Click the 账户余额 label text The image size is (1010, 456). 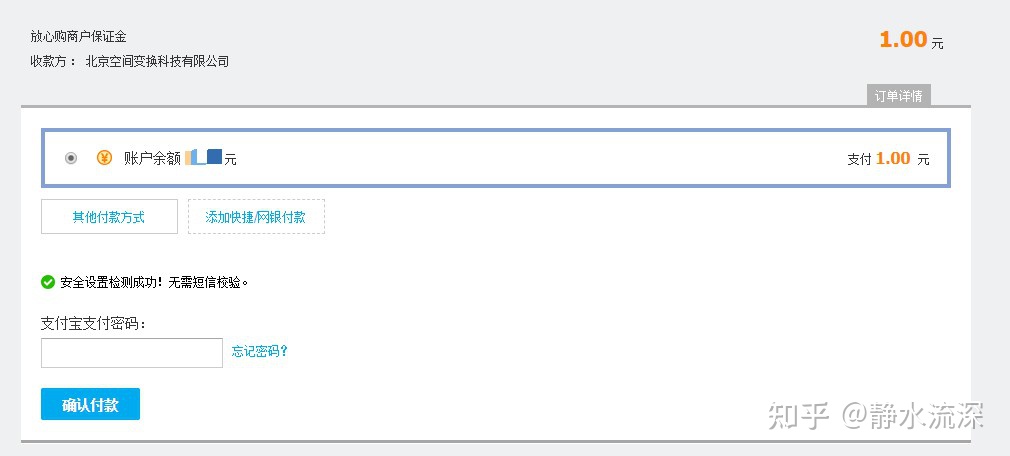(x=152, y=158)
